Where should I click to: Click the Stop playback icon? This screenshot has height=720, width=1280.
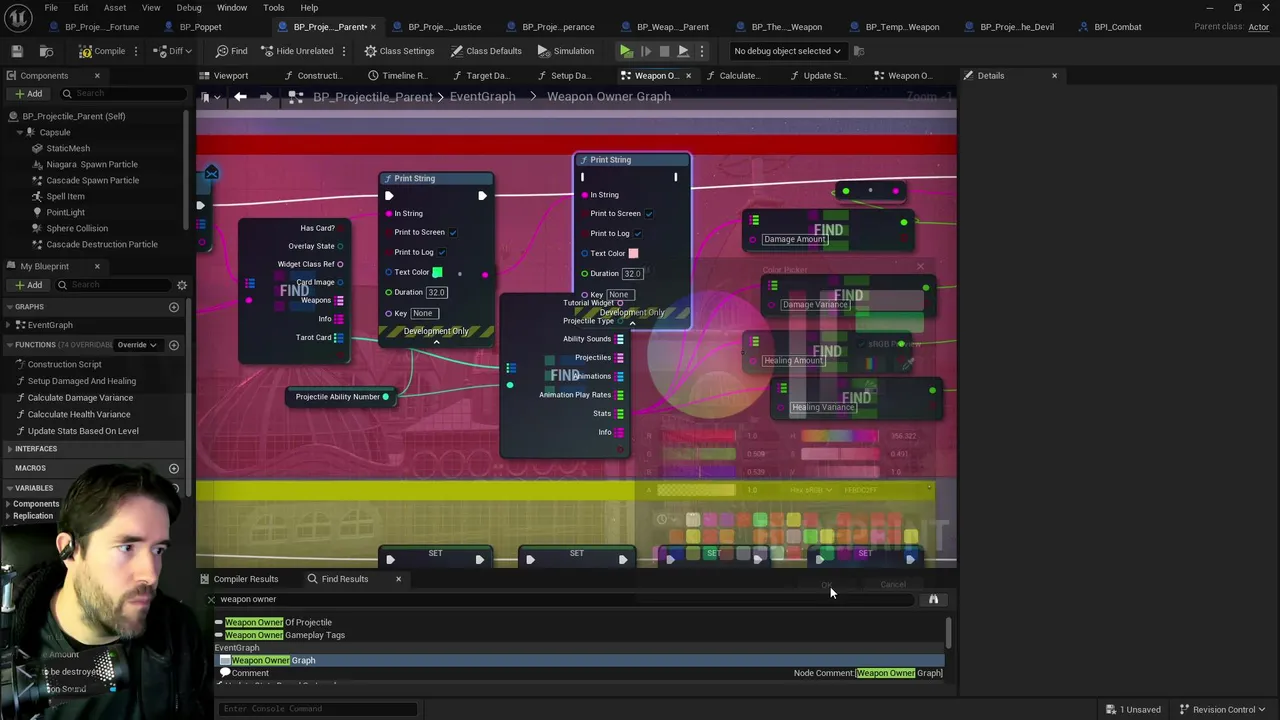click(664, 51)
